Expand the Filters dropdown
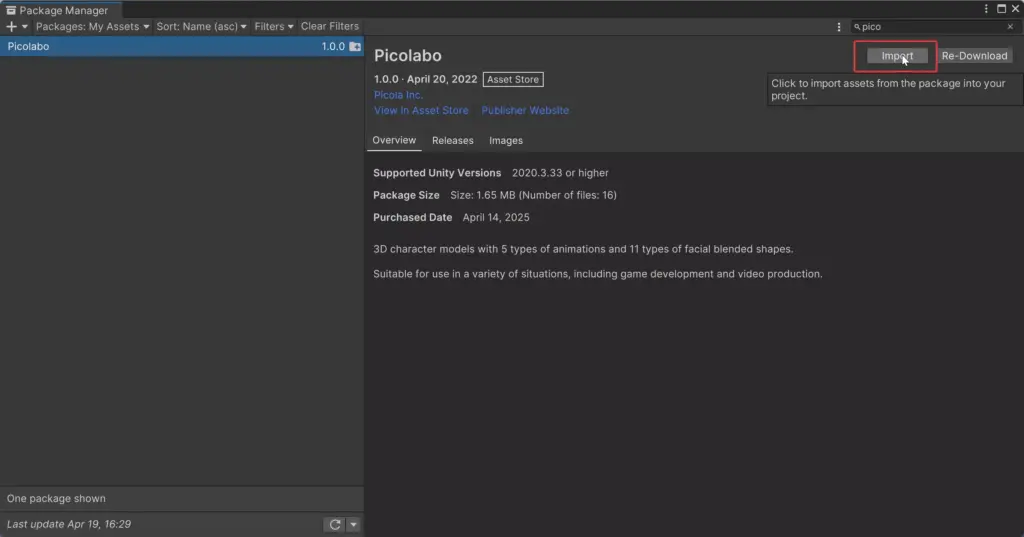Image resolution: width=1024 pixels, height=537 pixels. pyautogui.click(x=274, y=27)
